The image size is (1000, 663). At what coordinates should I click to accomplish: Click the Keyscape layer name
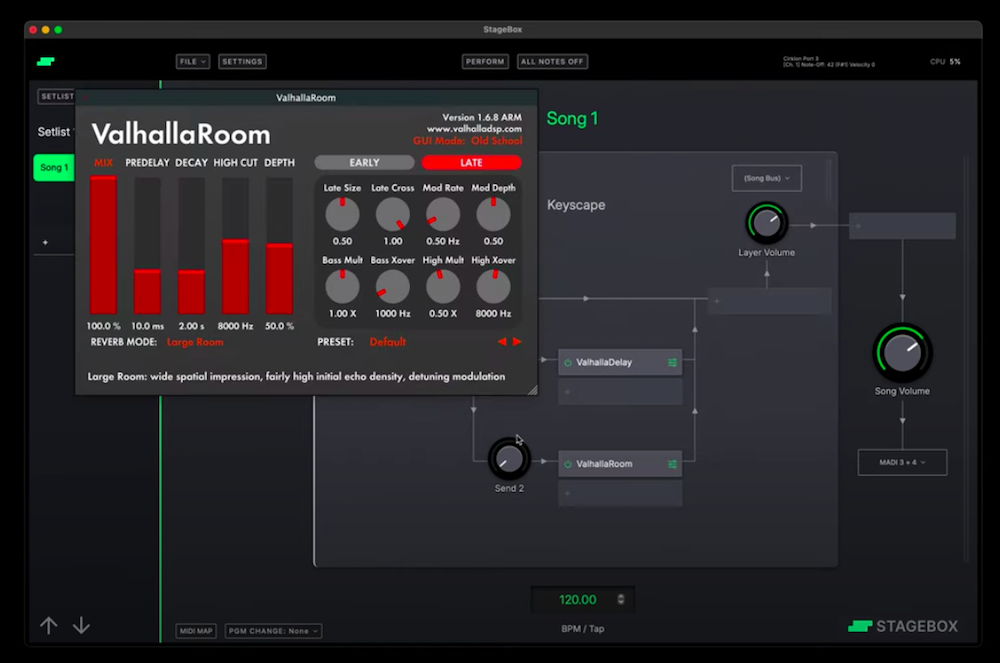coord(577,205)
